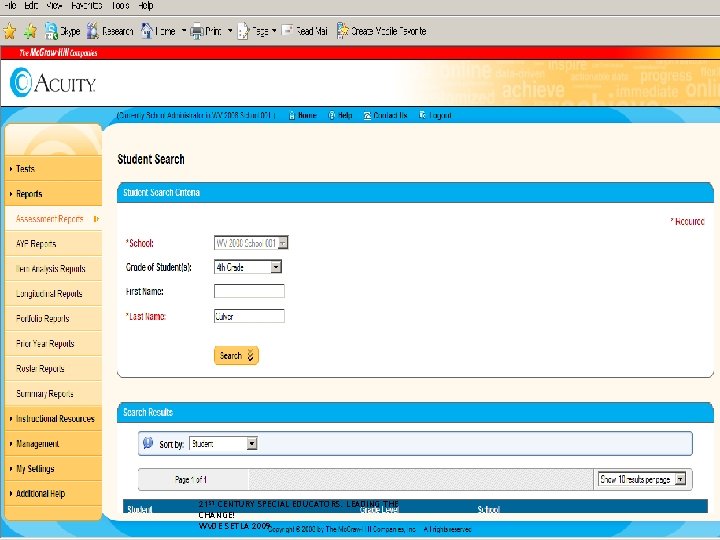Image resolution: width=720 pixels, height=540 pixels.
Task: Click the Contact Us link
Action: pyautogui.click(x=385, y=115)
